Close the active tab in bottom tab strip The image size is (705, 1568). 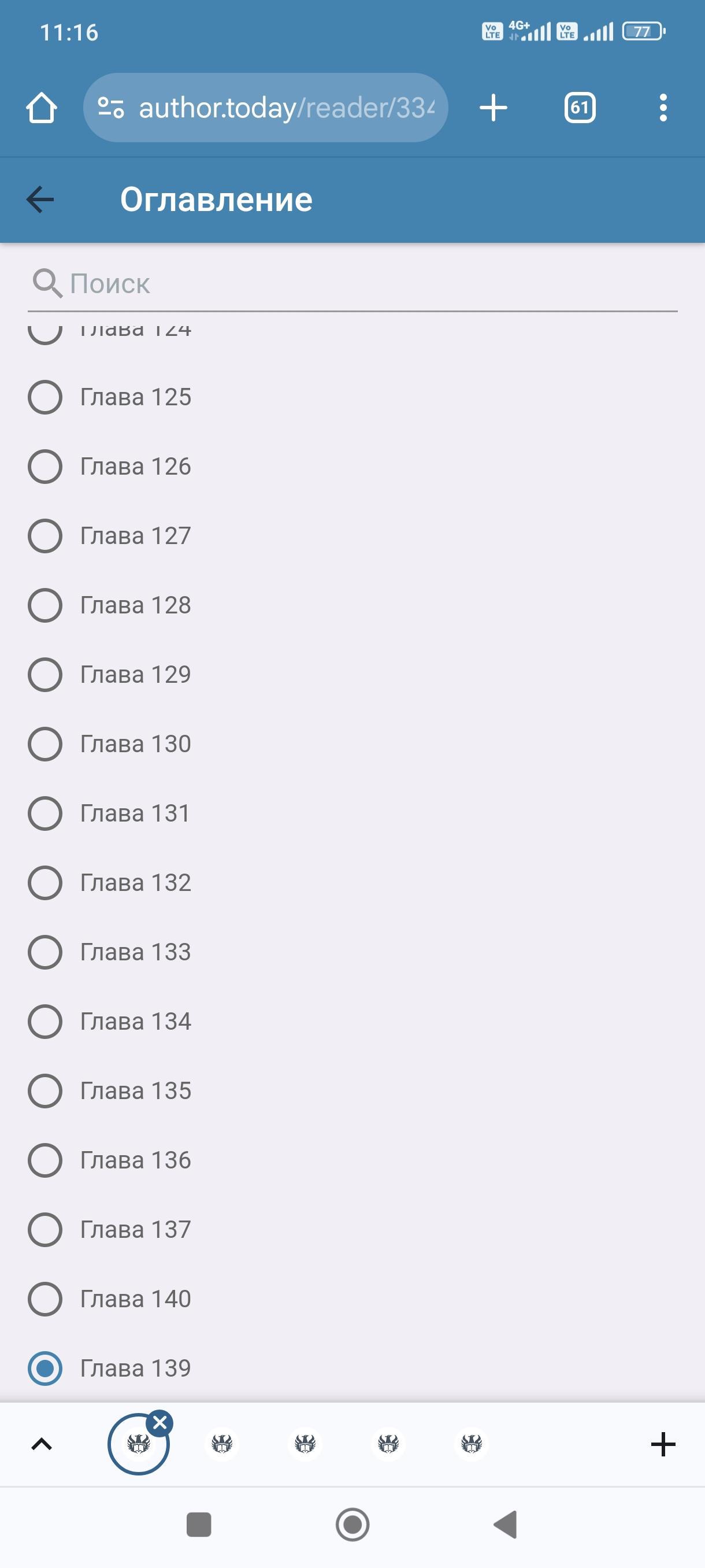coord(161,1423)
